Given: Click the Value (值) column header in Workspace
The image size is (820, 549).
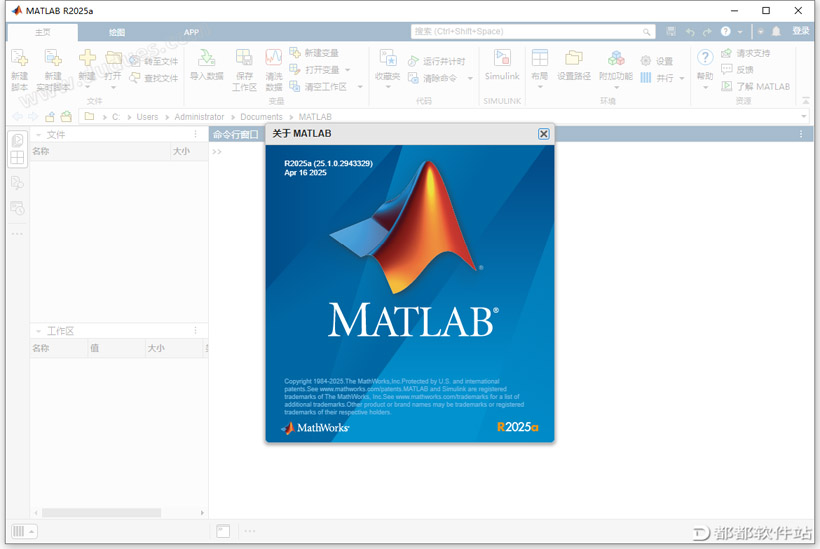Looking at the screenshot, I should pyautogui.click(x=116, y=348).
